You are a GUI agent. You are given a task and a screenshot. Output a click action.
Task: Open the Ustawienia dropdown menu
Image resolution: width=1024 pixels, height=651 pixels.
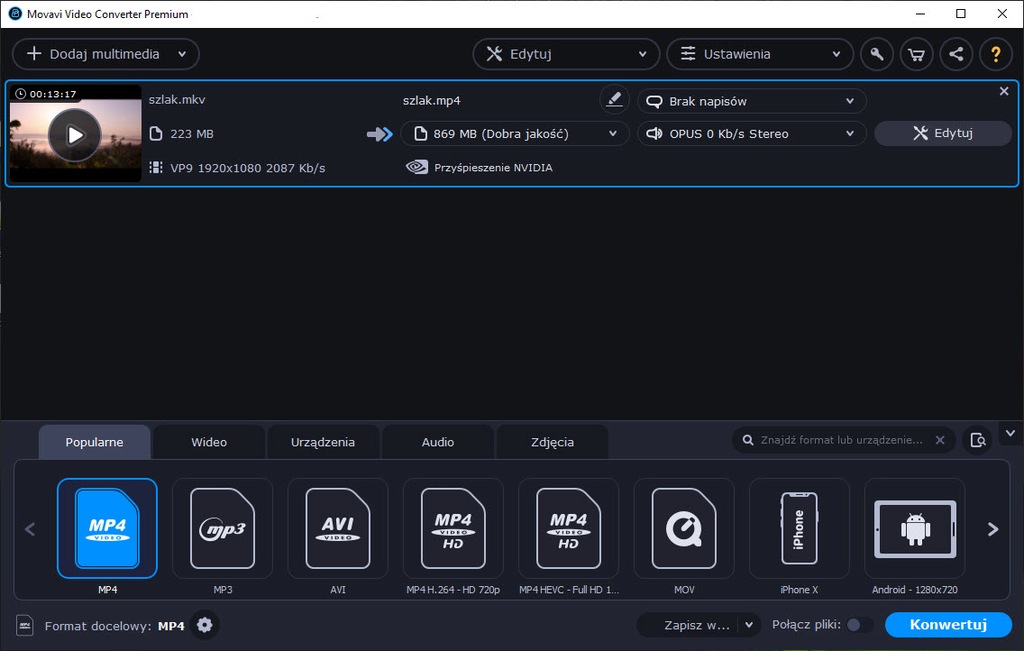pyautogui.click(x=759, y=54)
